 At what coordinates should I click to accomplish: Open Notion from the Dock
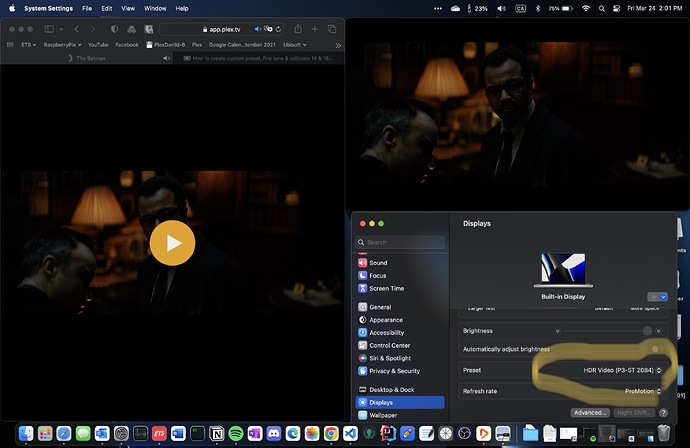[217, 434]
